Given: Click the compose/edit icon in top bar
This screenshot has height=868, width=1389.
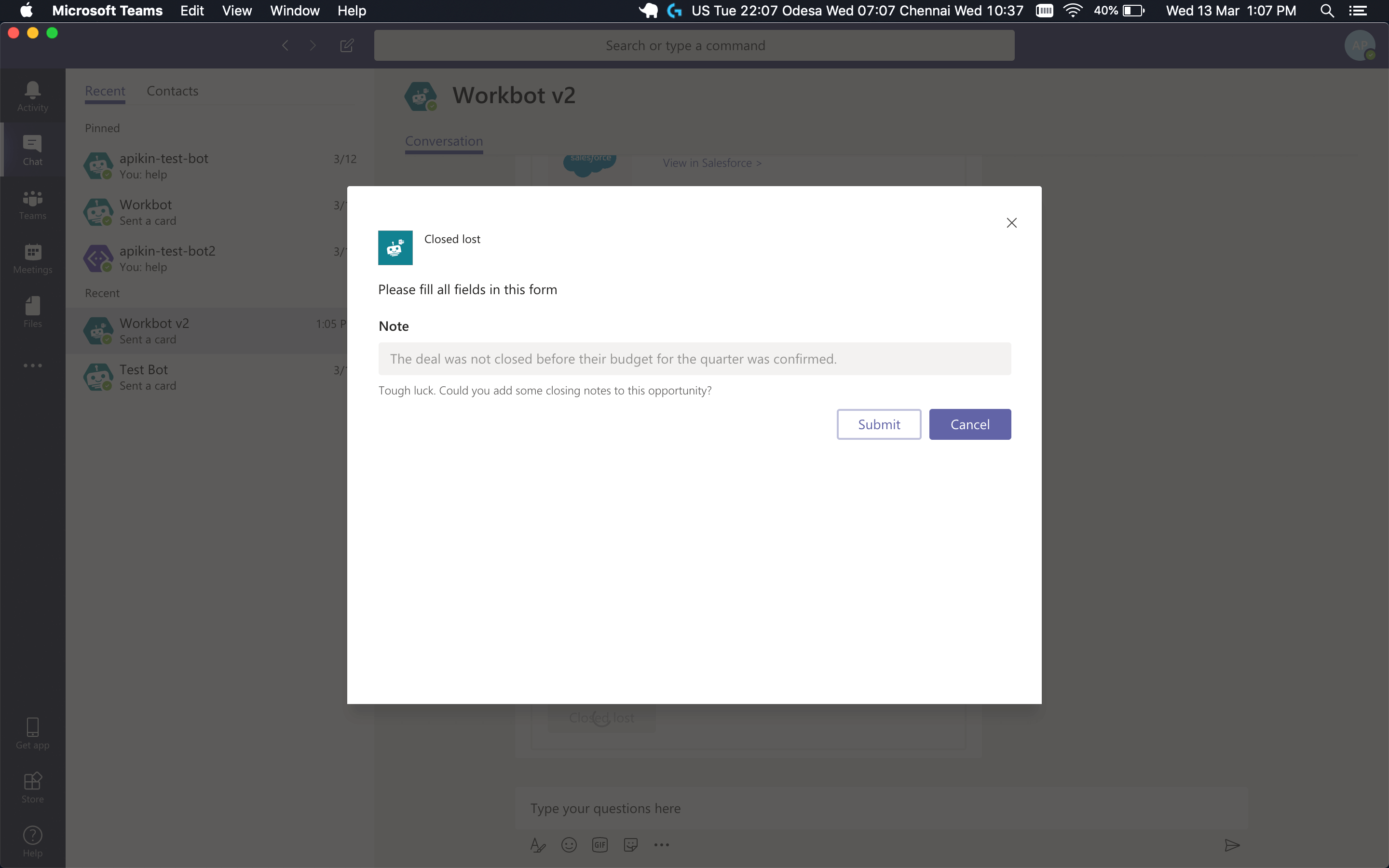Looking at the screenshot, I should tap(347, 45).
